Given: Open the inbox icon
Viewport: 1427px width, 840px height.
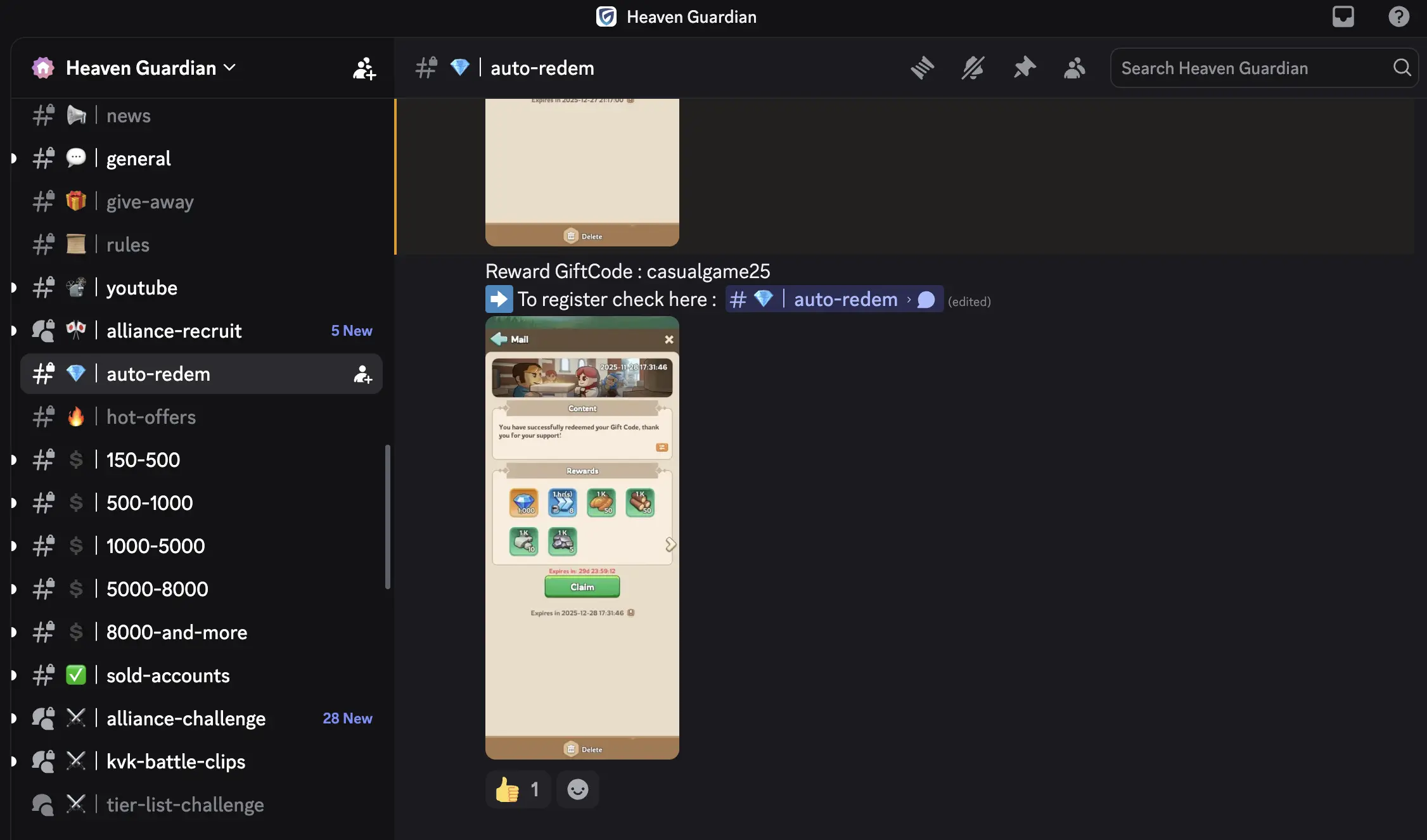Looking at the screenshot, I should tap(1343, 16).
